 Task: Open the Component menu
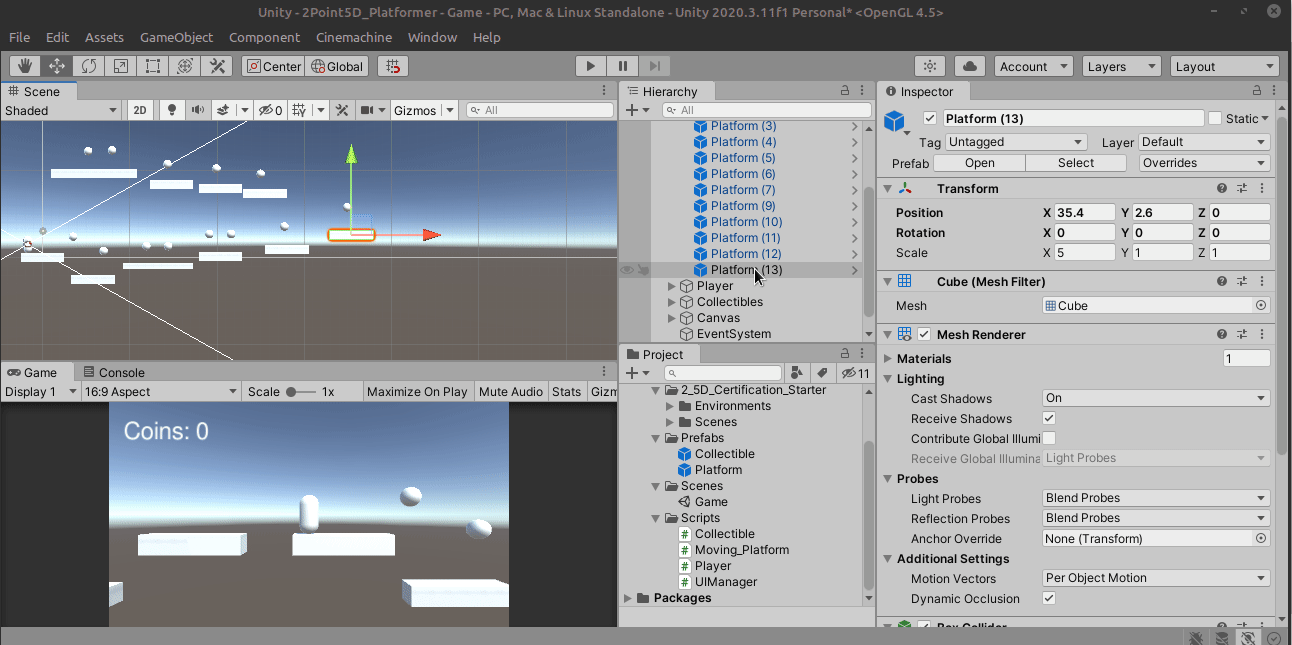click(264, 37)
